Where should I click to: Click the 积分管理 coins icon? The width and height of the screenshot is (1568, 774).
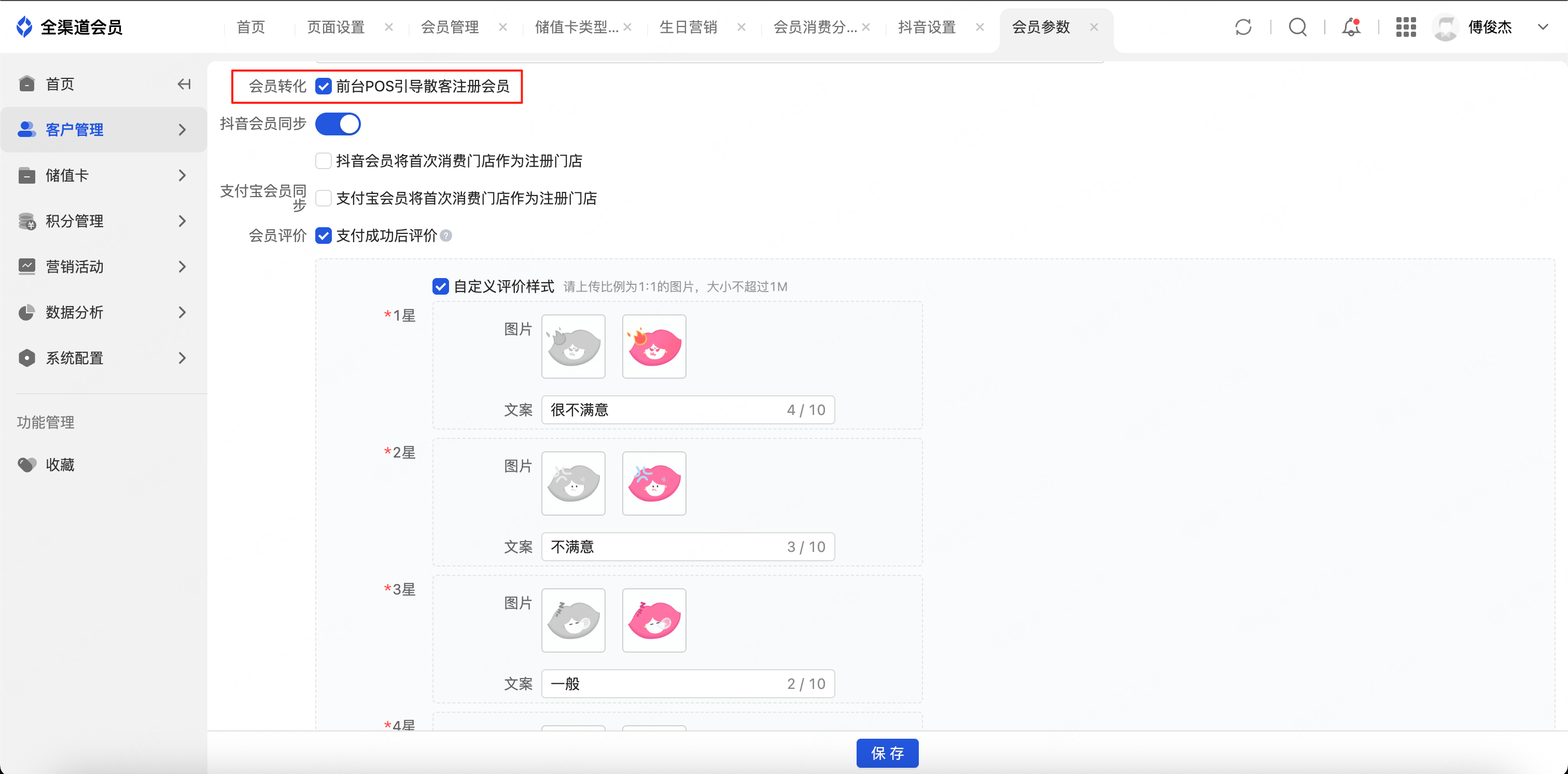tap(27, 221)
